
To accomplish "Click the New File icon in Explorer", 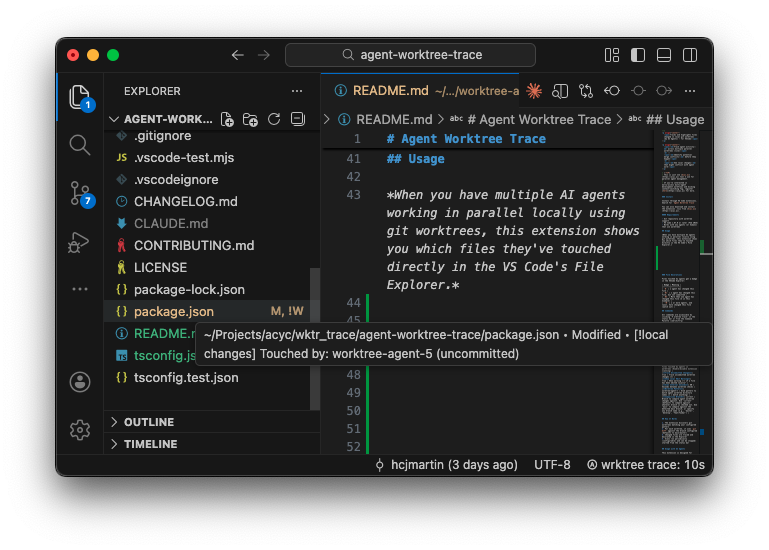I will (227, 119).
